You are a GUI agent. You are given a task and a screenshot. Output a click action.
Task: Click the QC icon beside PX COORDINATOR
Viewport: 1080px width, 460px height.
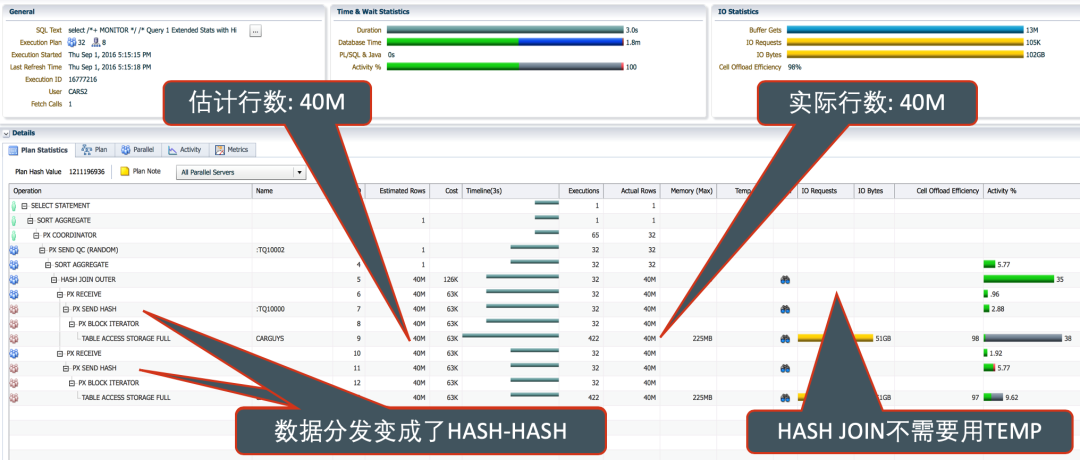point(13,236)
